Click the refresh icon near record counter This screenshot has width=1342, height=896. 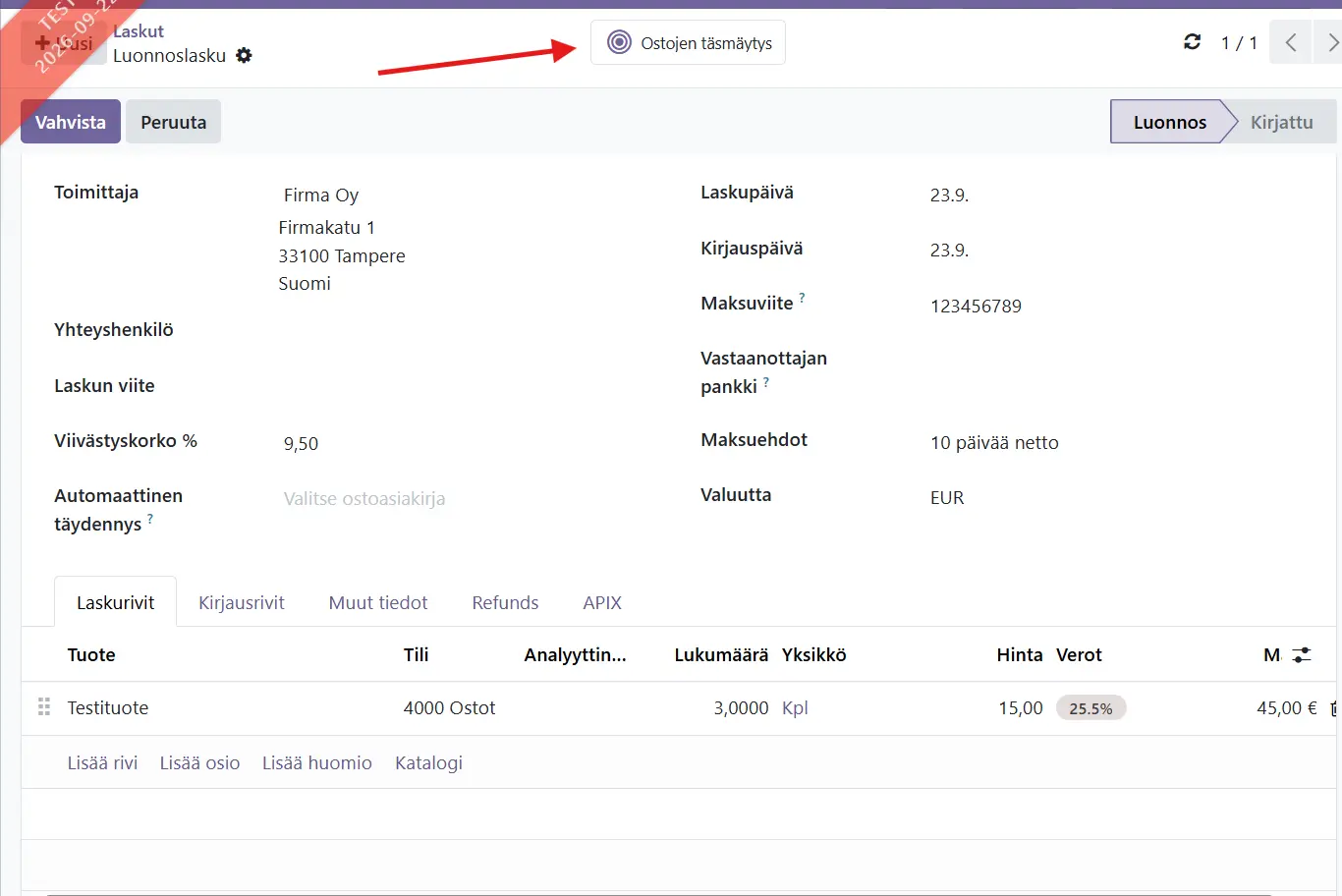[1192, 42]
